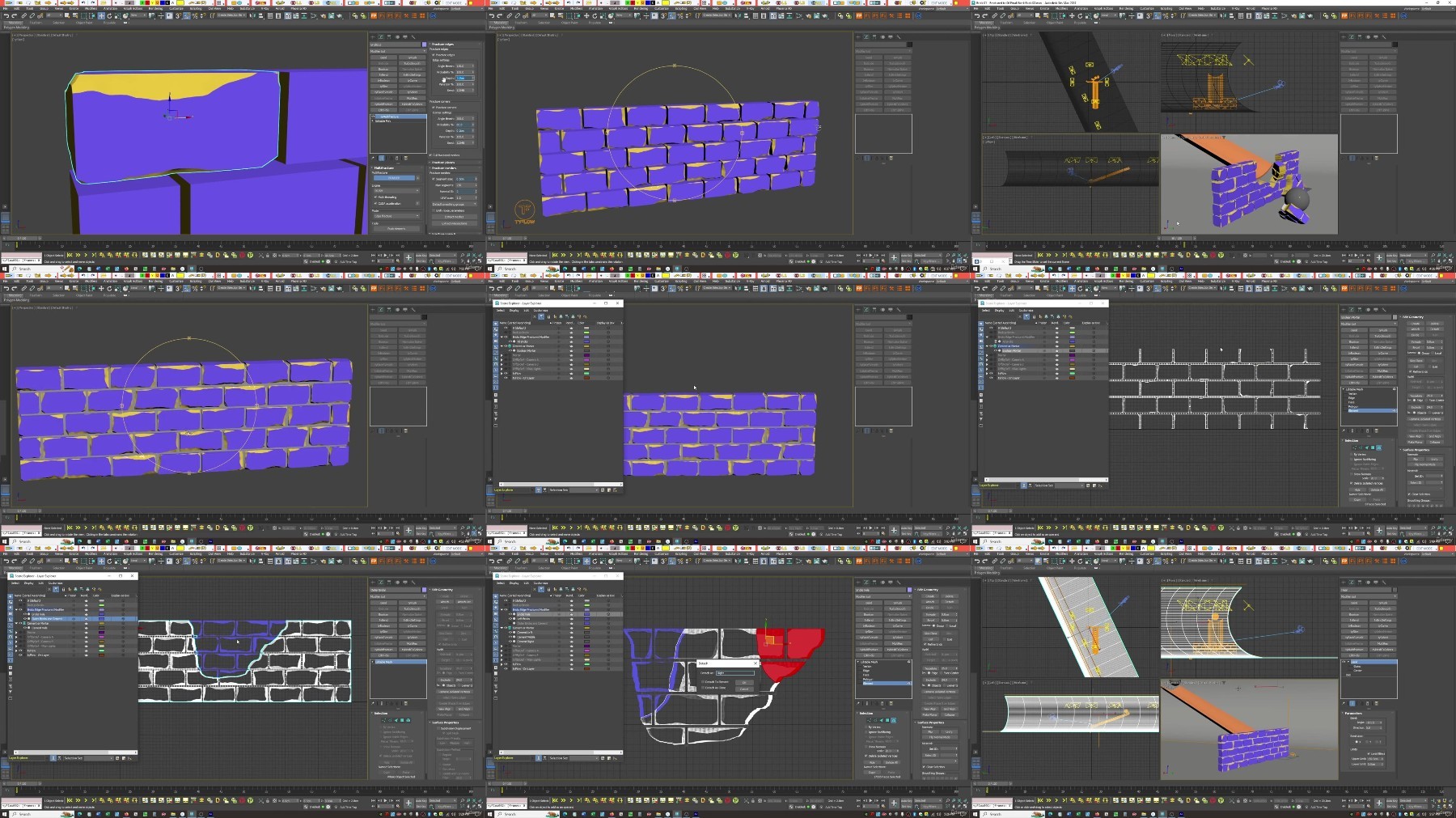Open the Mode dropdown in the top-left frame
Viewport: 1456px width, 818px height.
click(x=396, y=216)
